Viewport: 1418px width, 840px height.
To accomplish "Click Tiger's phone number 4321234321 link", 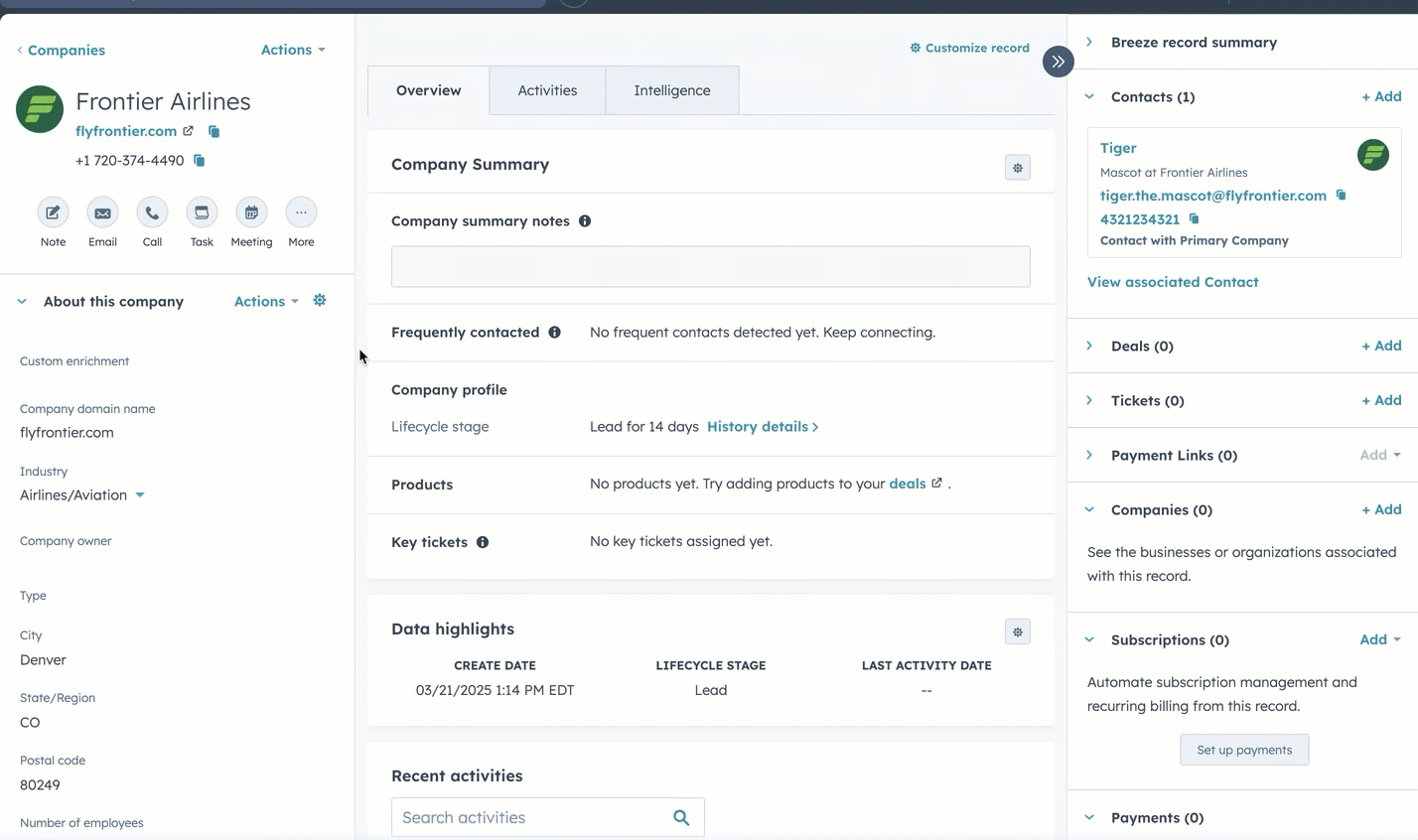I will coord(1140,219).
